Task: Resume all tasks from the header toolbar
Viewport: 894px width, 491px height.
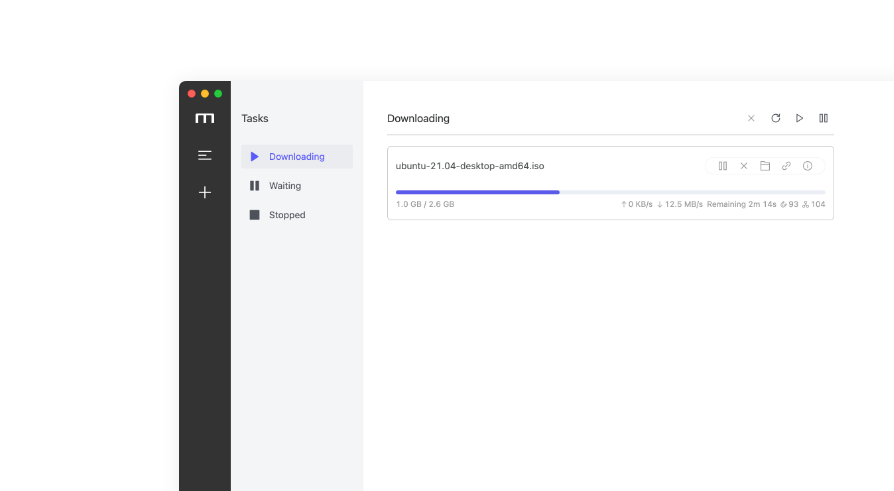Action: click(799, 118)
